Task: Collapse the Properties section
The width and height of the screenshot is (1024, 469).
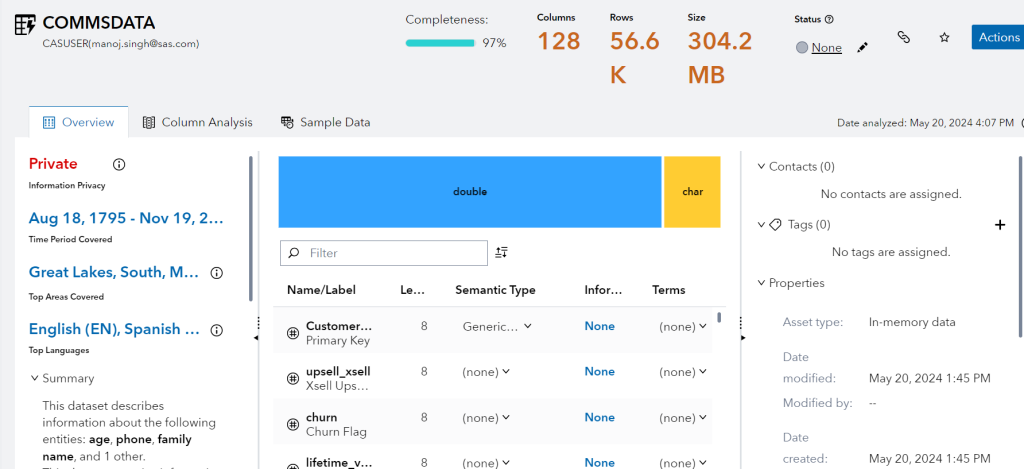Action: pyautogui.click(x=761, y=283)
